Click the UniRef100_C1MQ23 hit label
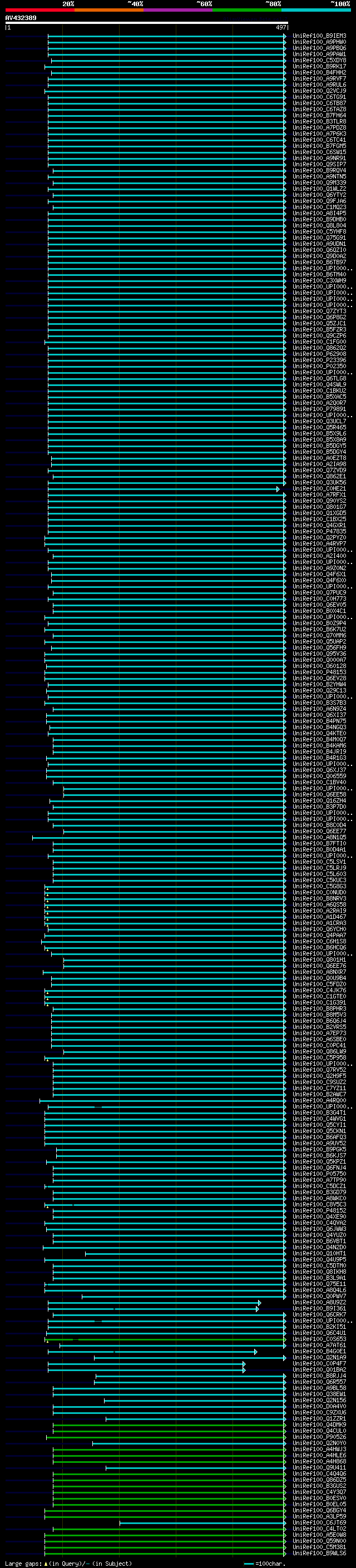Viewport: 356px width, 1568px height. (319, 207)
